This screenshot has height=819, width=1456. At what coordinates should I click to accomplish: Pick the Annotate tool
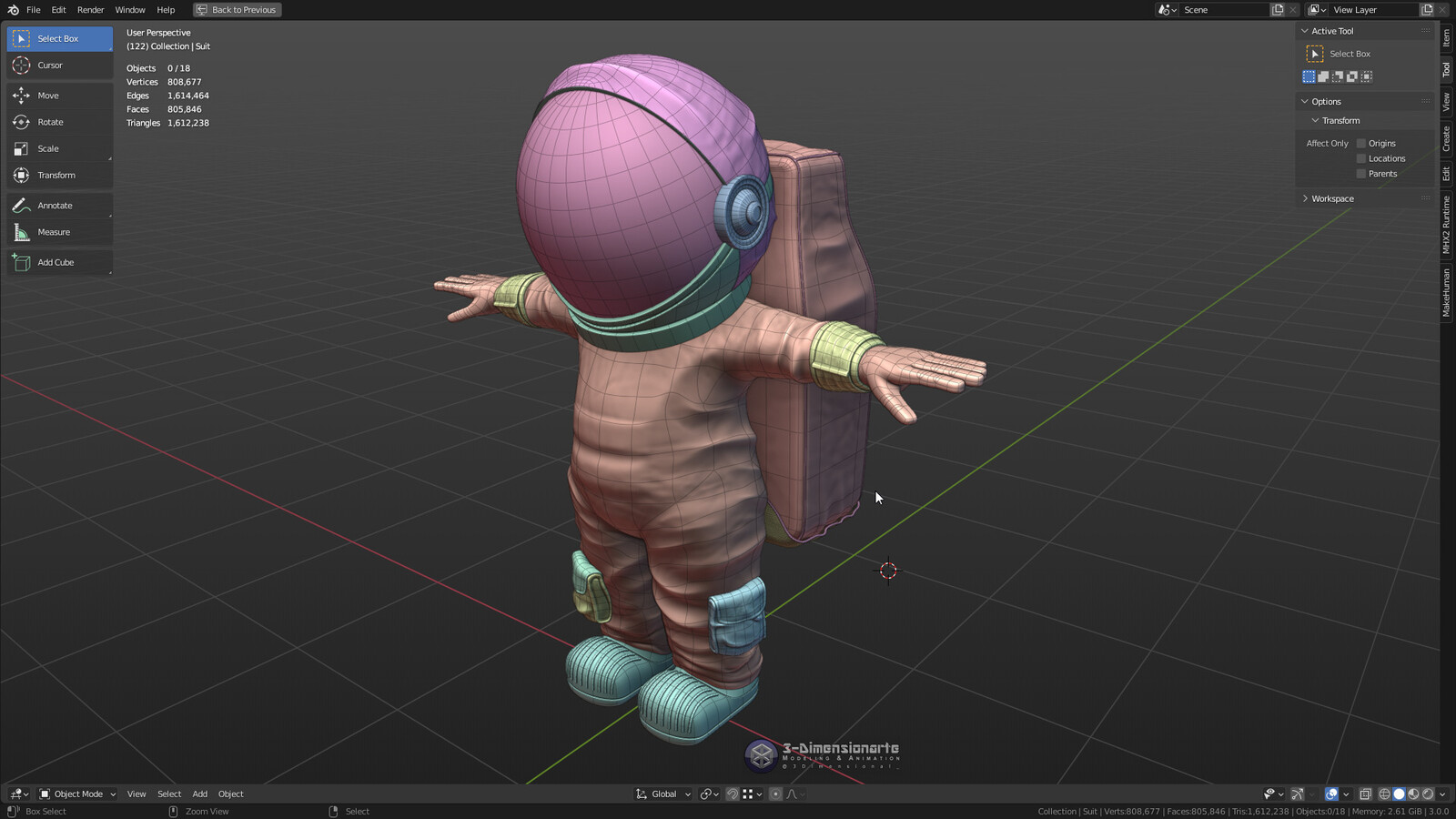point(59,206)
